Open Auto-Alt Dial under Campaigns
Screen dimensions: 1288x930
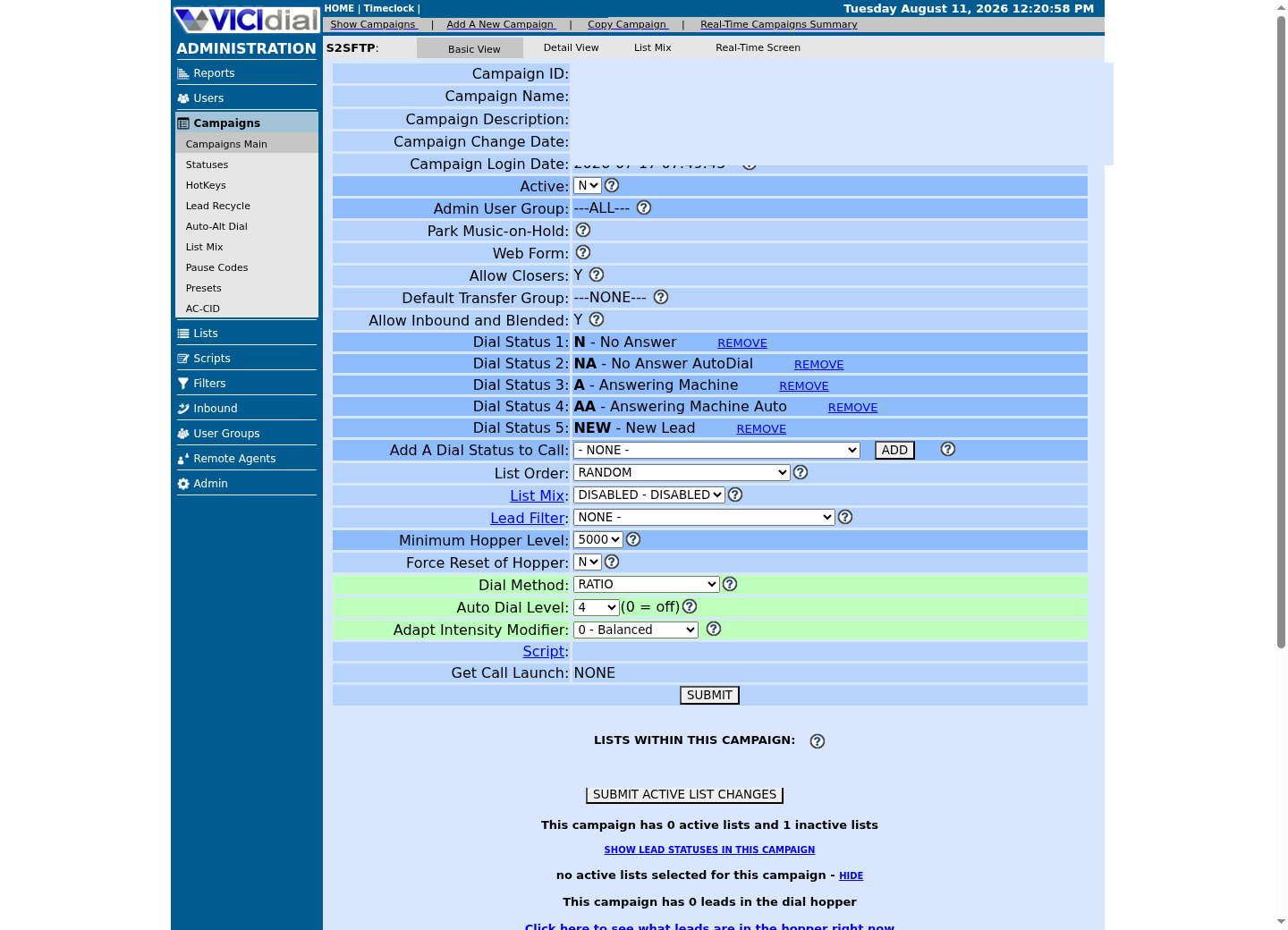click(x=216, y=226)
